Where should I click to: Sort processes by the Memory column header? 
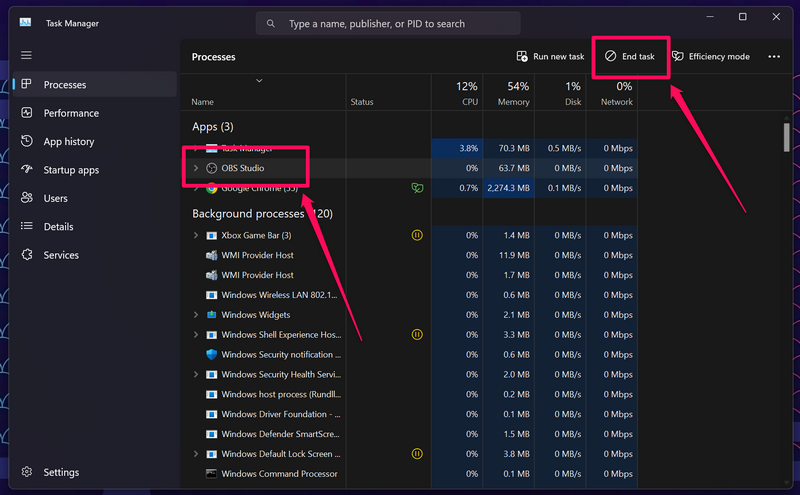coord(511,93)
